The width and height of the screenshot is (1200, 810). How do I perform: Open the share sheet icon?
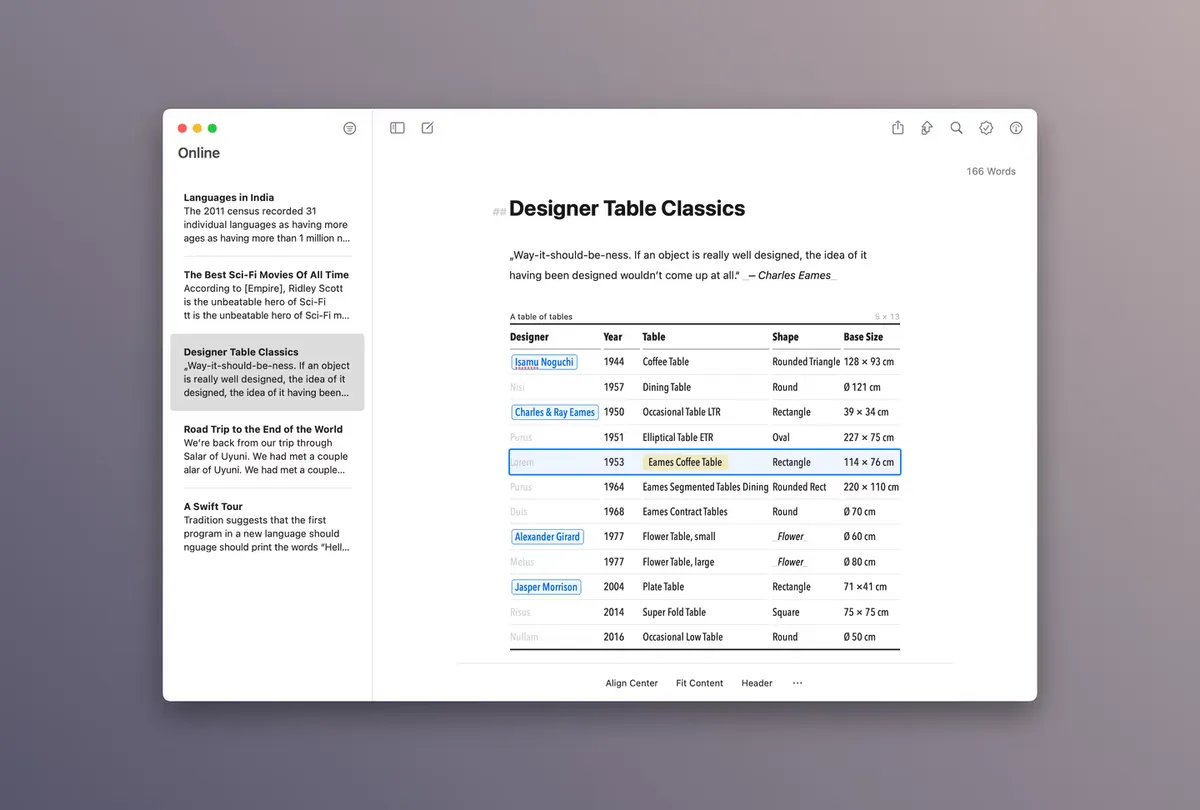(898, 128)
